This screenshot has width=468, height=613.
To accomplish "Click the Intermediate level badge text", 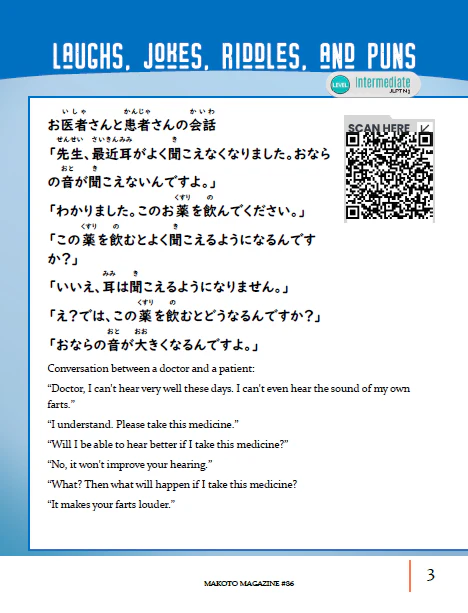I will click(x=383, y=82).
